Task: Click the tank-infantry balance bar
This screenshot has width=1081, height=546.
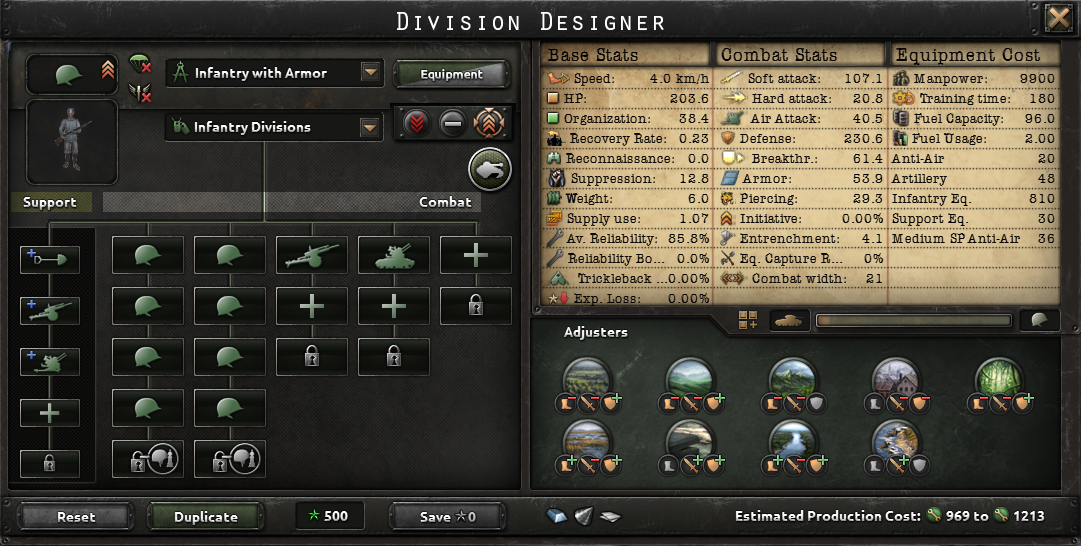Action: click(x=913, y=320)
